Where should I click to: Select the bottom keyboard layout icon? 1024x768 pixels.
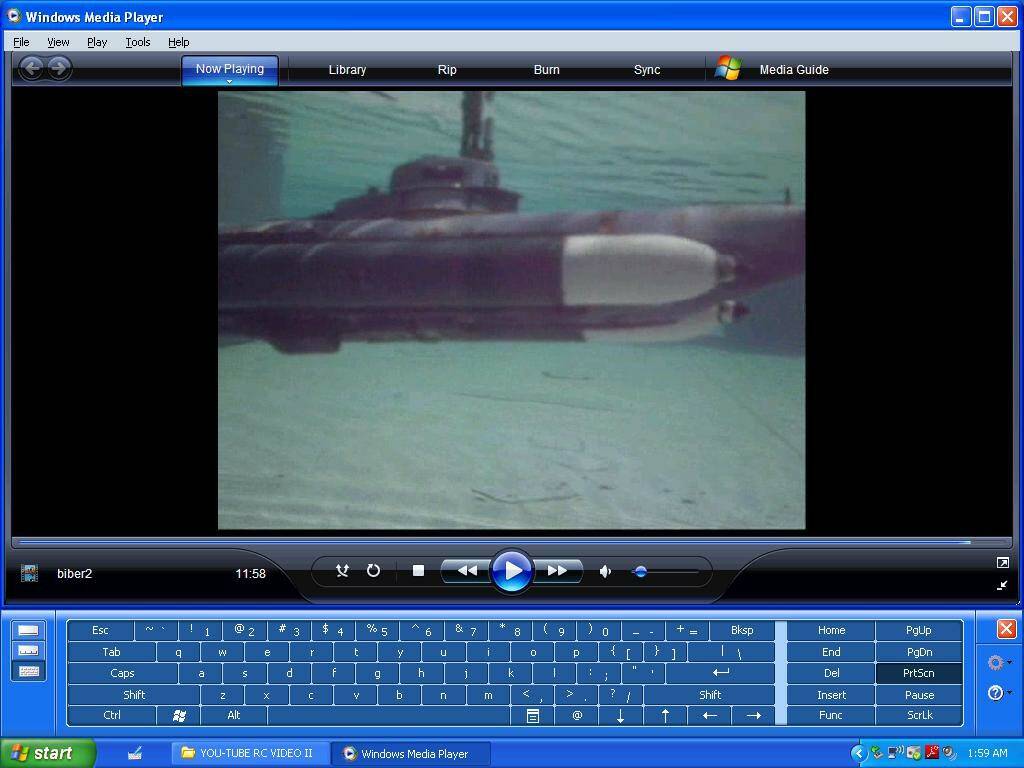coord(29,671)
